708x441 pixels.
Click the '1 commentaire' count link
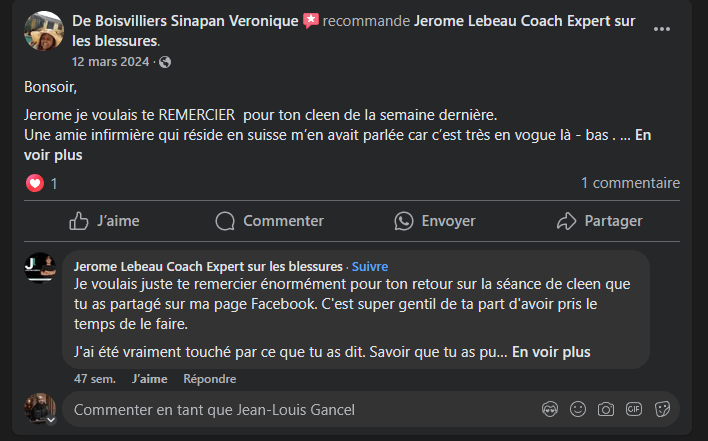630,183
